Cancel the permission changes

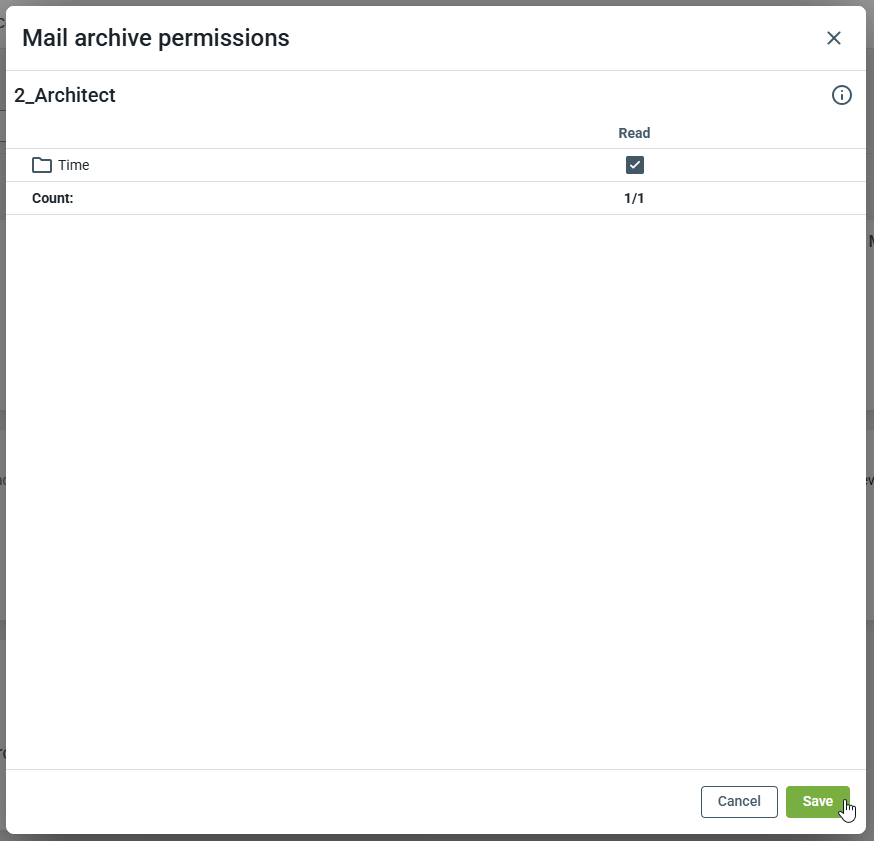click(739, 801)
